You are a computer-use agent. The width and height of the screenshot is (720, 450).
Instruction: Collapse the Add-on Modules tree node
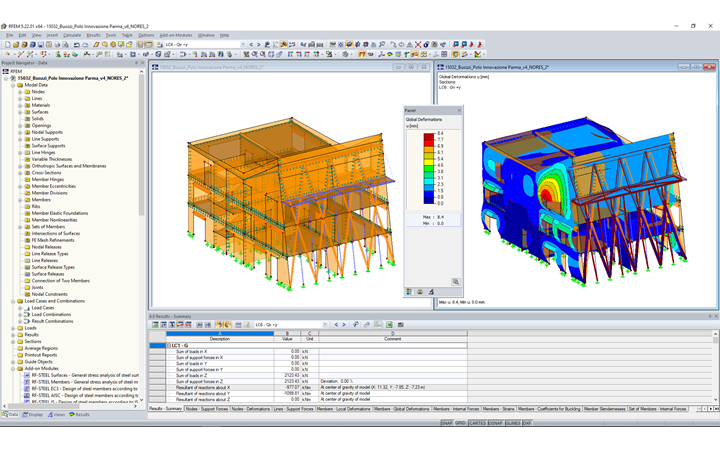tap(13, 369)
